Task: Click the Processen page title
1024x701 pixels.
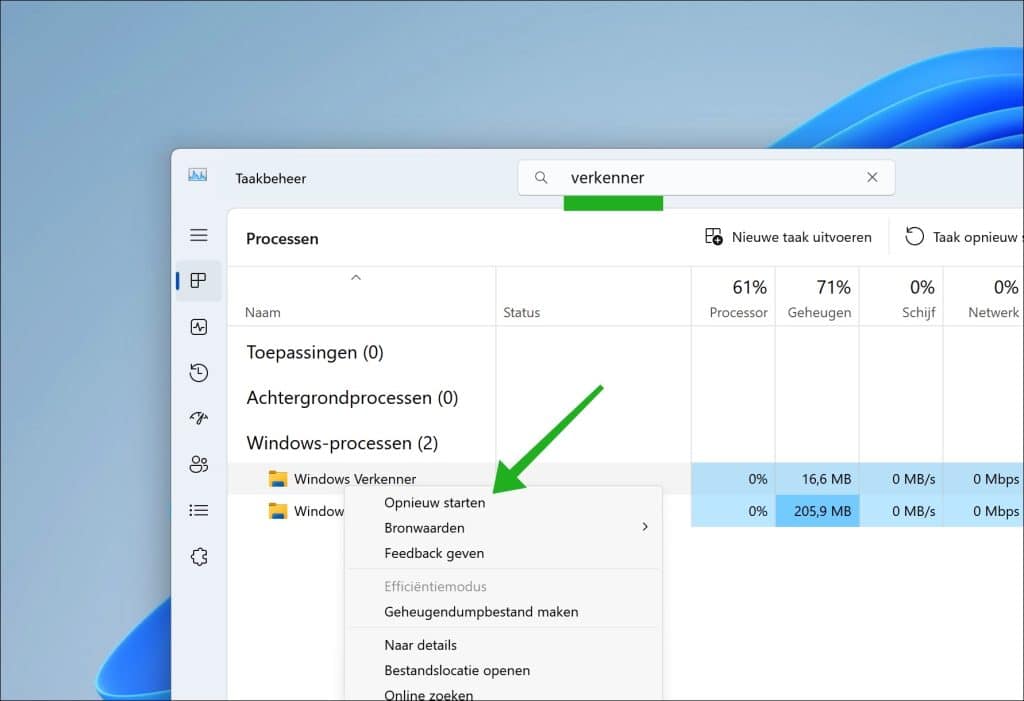Action: (282, 239)
